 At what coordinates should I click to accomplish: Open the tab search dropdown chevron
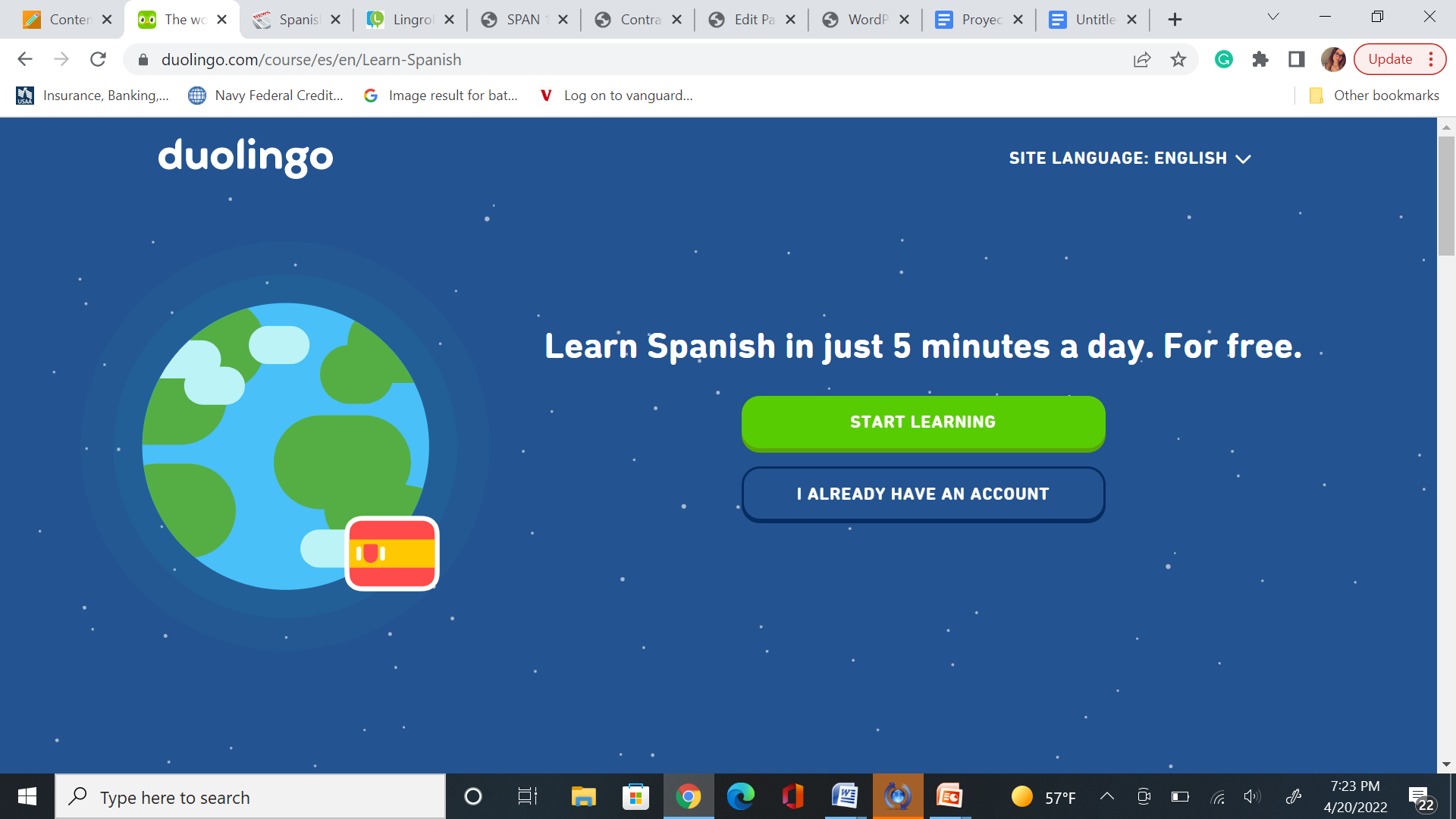1273,17
